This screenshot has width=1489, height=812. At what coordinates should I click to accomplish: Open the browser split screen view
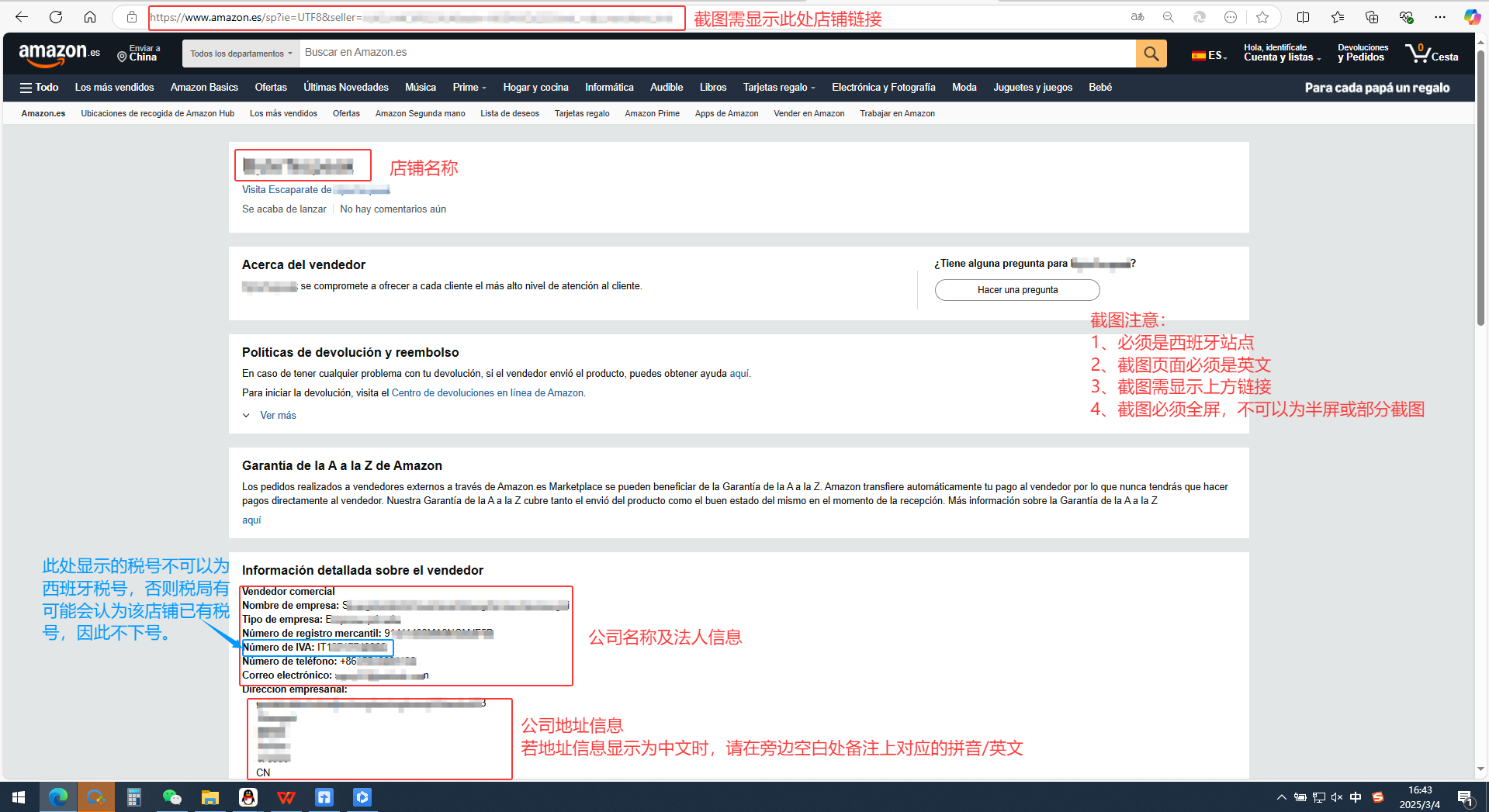1304,17
